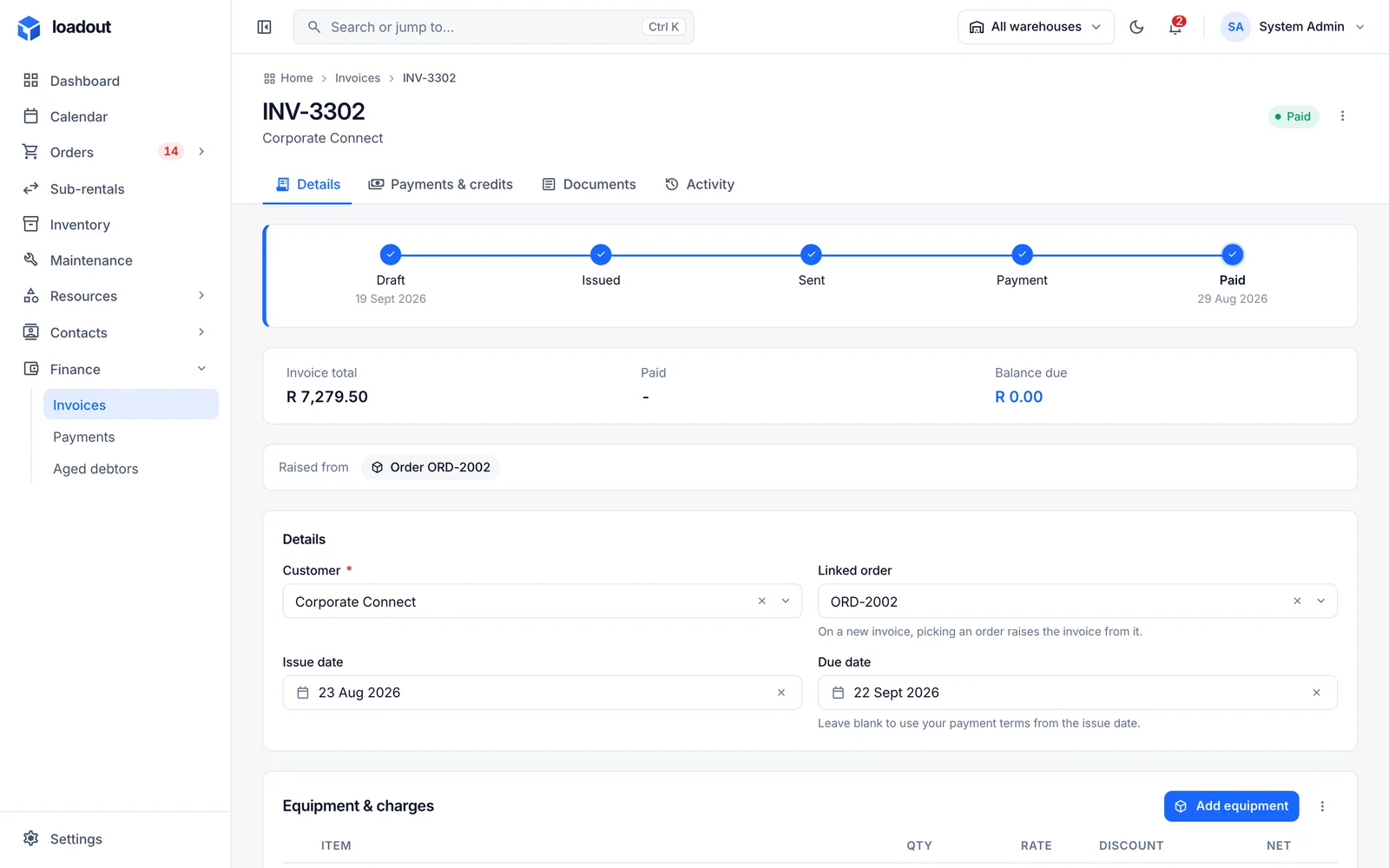Click the Issue date input field
The image size is (1389, 868).
click(542, 693)
